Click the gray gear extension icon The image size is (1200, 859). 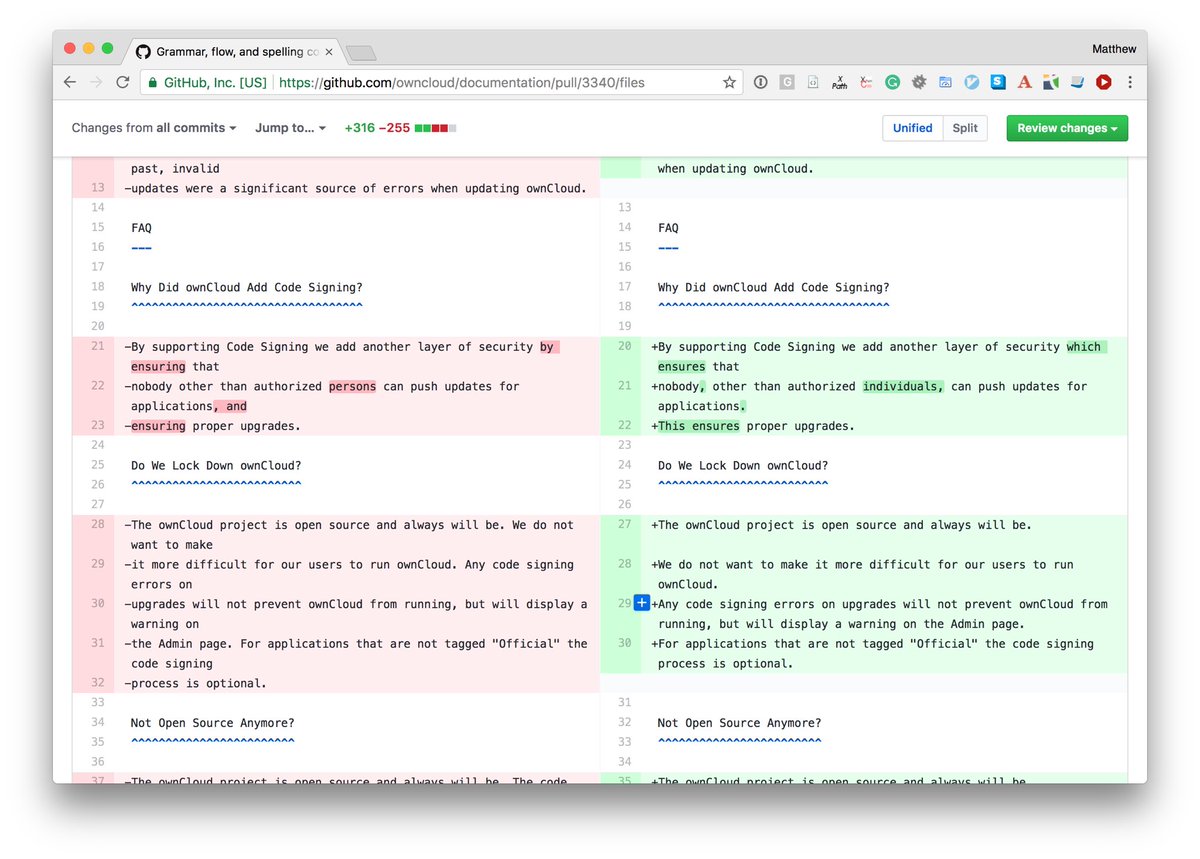[919, 83]
